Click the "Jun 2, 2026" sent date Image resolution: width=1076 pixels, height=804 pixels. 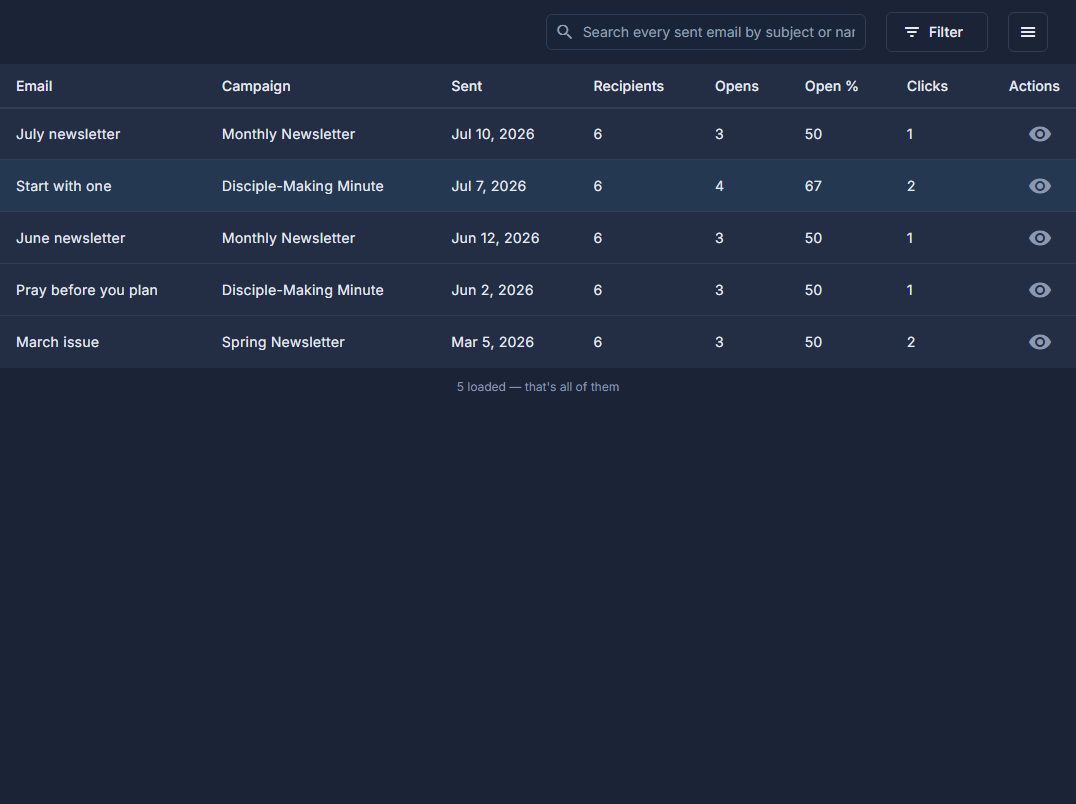pos(492,291)
